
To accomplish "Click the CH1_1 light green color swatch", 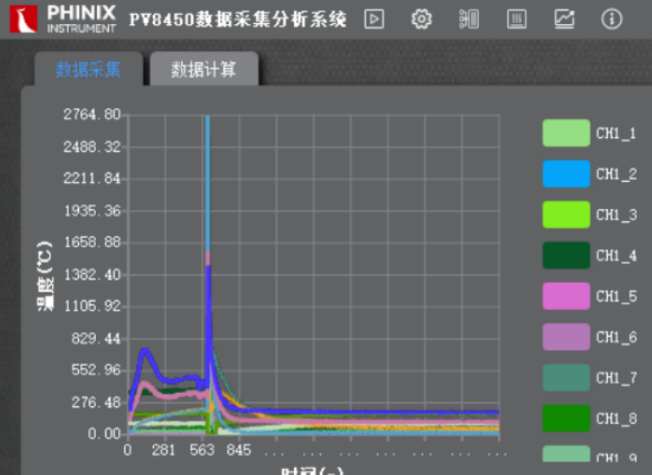I will point(566,133).
